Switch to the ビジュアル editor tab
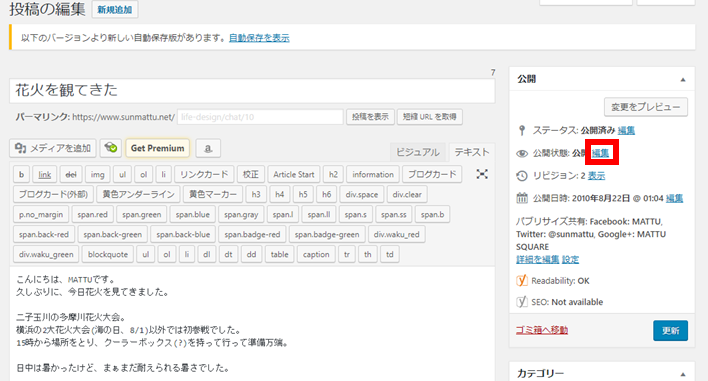This screenshot has height=381, width=708. click(x=418, y=152)
